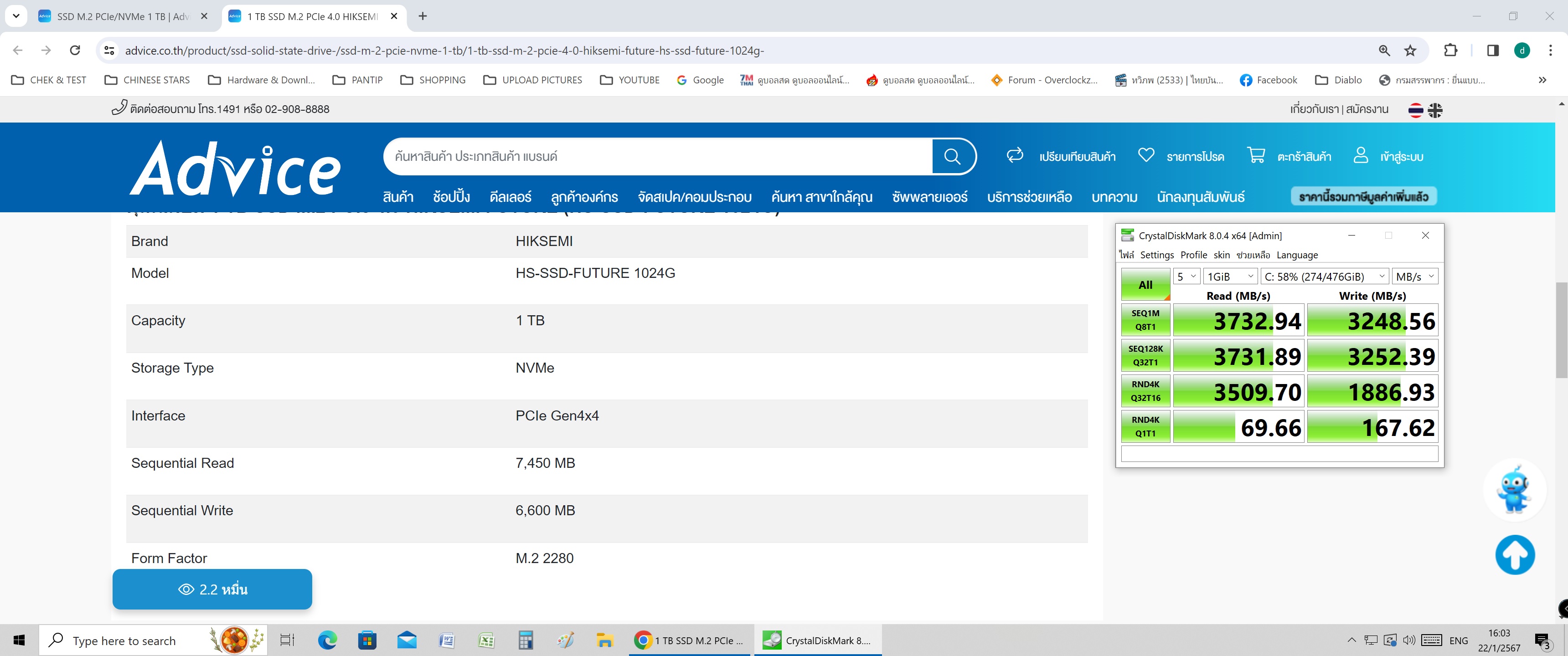Screen dimensions: 1568x656
Task: Open Word from the taskbar
Action: [x=447, y=640]
